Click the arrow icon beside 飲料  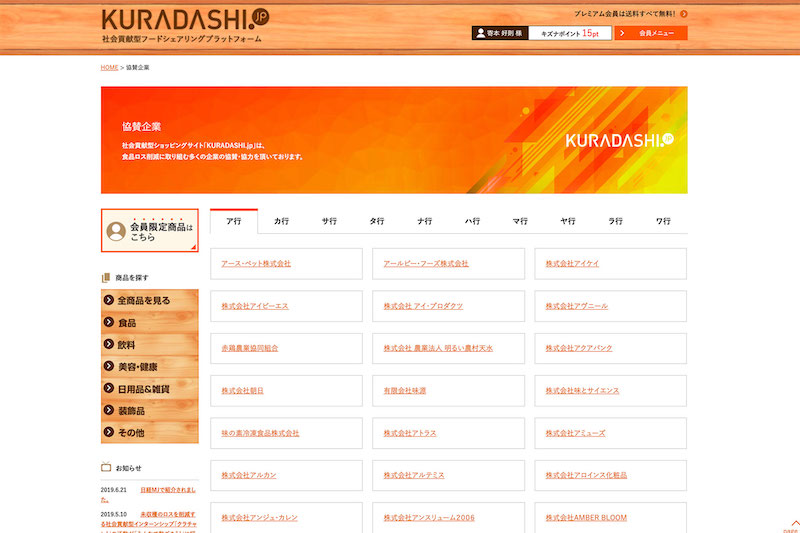[x=109, y=344]
